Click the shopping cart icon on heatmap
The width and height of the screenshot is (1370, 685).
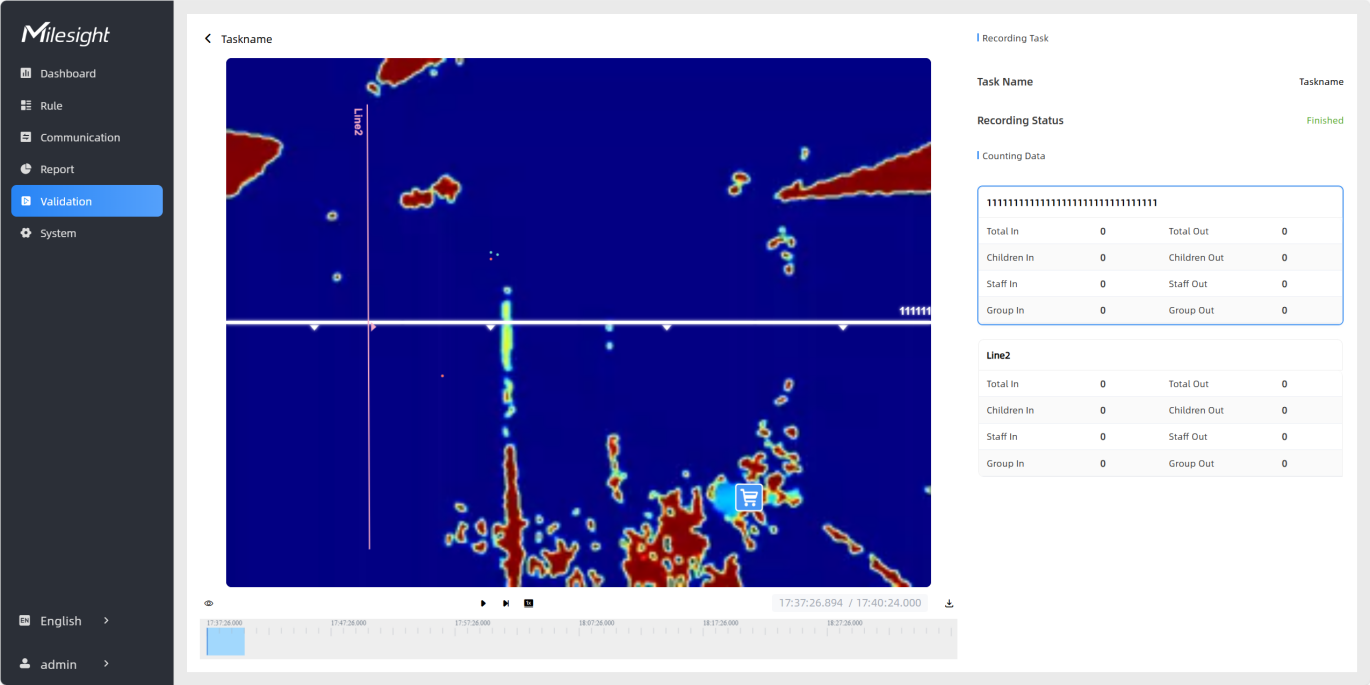[749, 497]
